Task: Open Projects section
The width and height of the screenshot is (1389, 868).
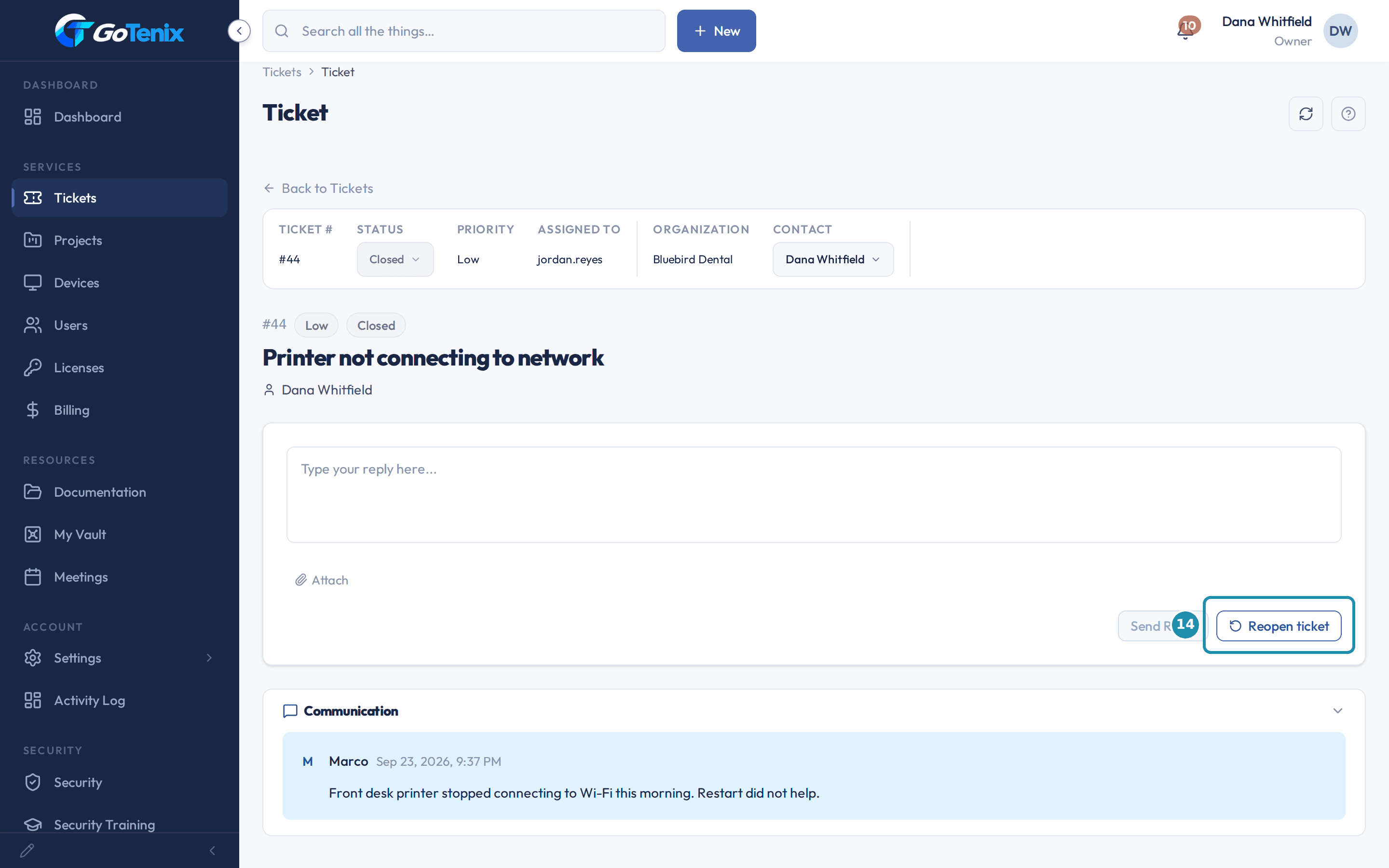Action: 120,240
